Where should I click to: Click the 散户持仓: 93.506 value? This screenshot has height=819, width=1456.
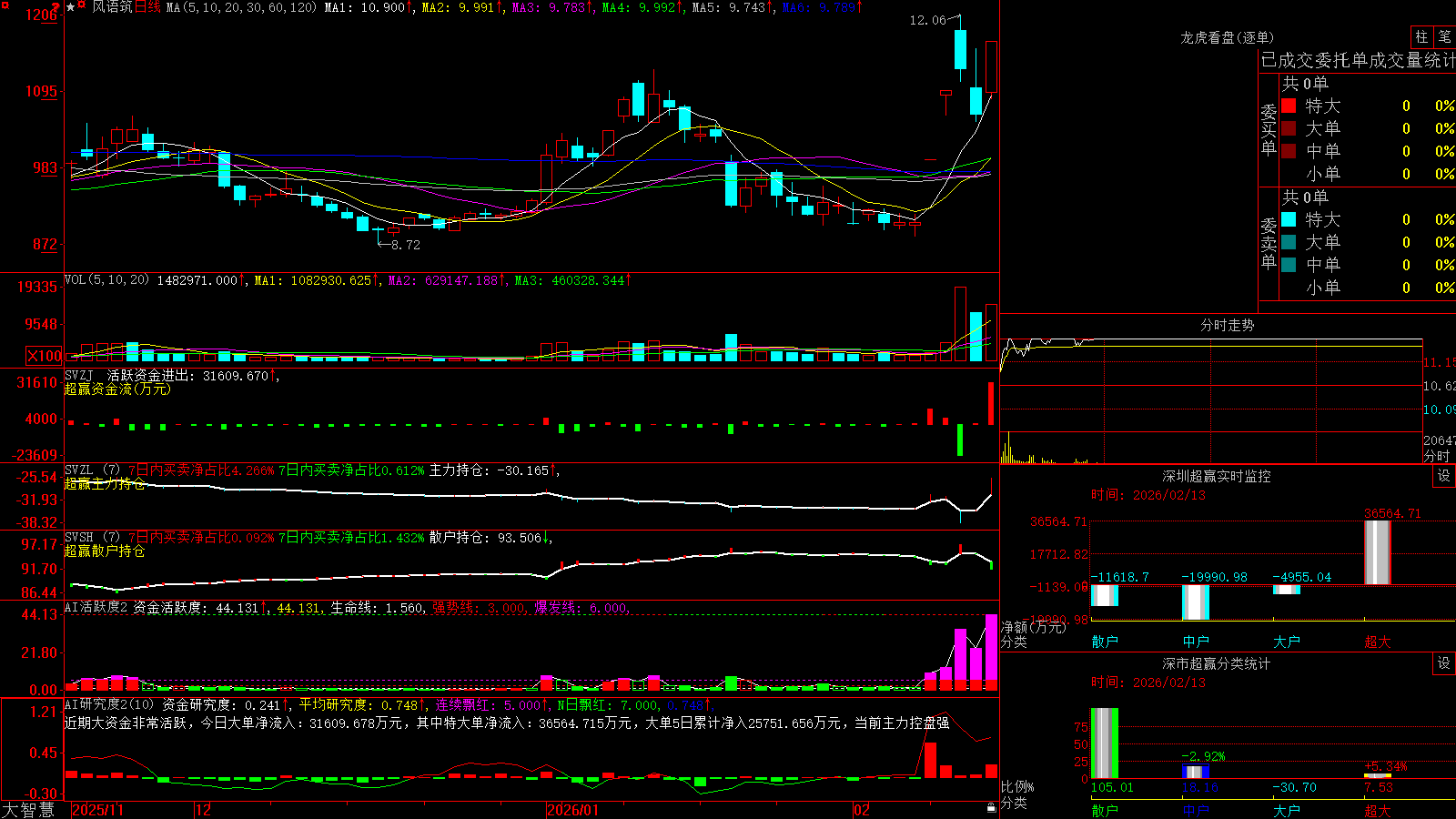pos(490,538)
